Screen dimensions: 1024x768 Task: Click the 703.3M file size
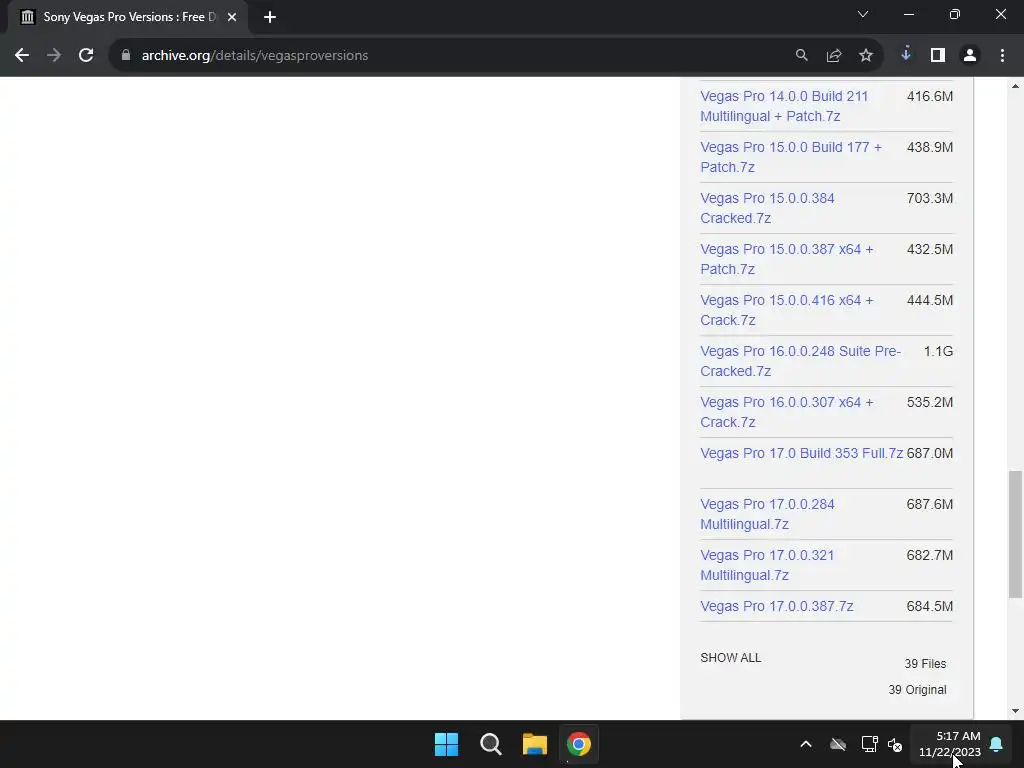point(929,199)
